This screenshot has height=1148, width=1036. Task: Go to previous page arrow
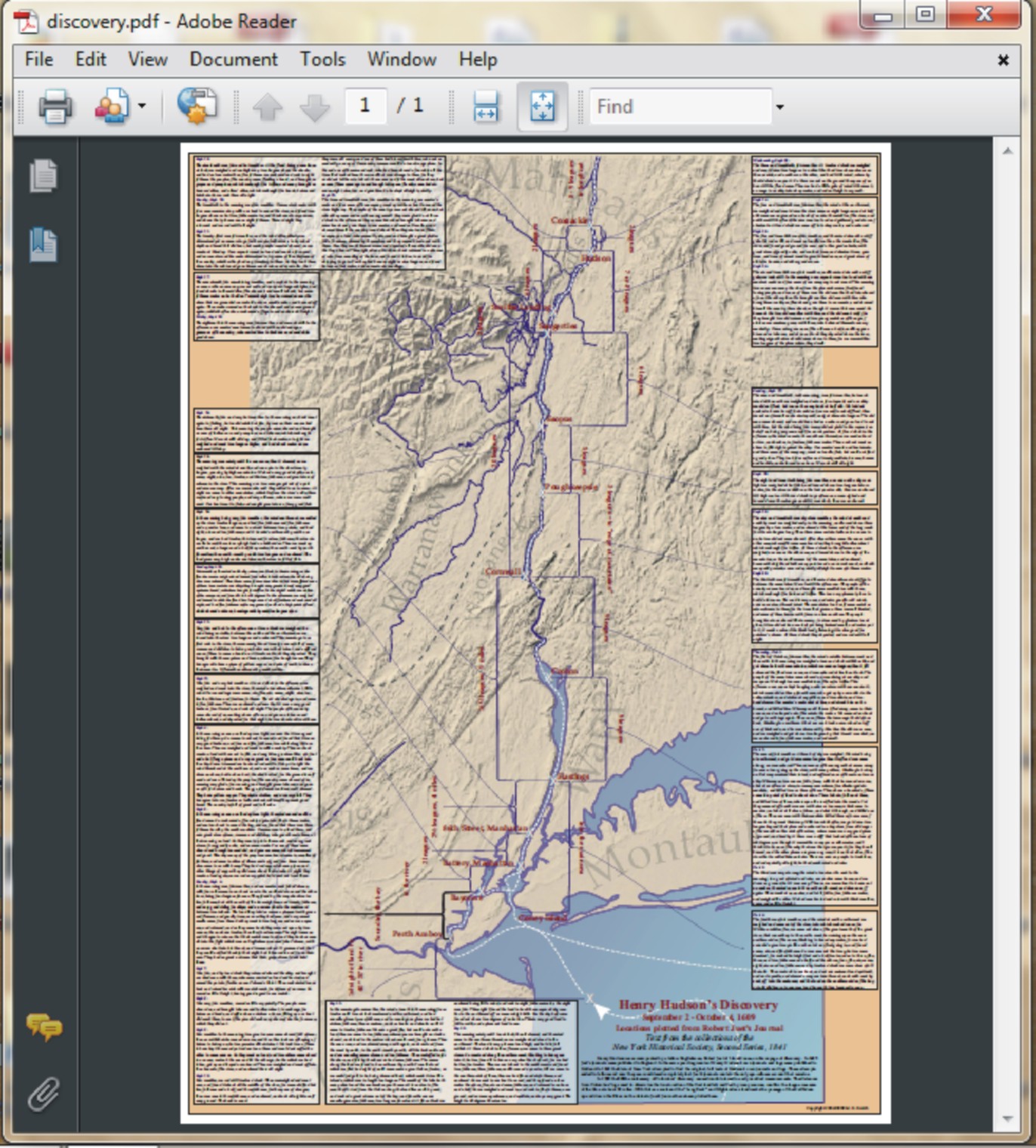pos(267,107)
